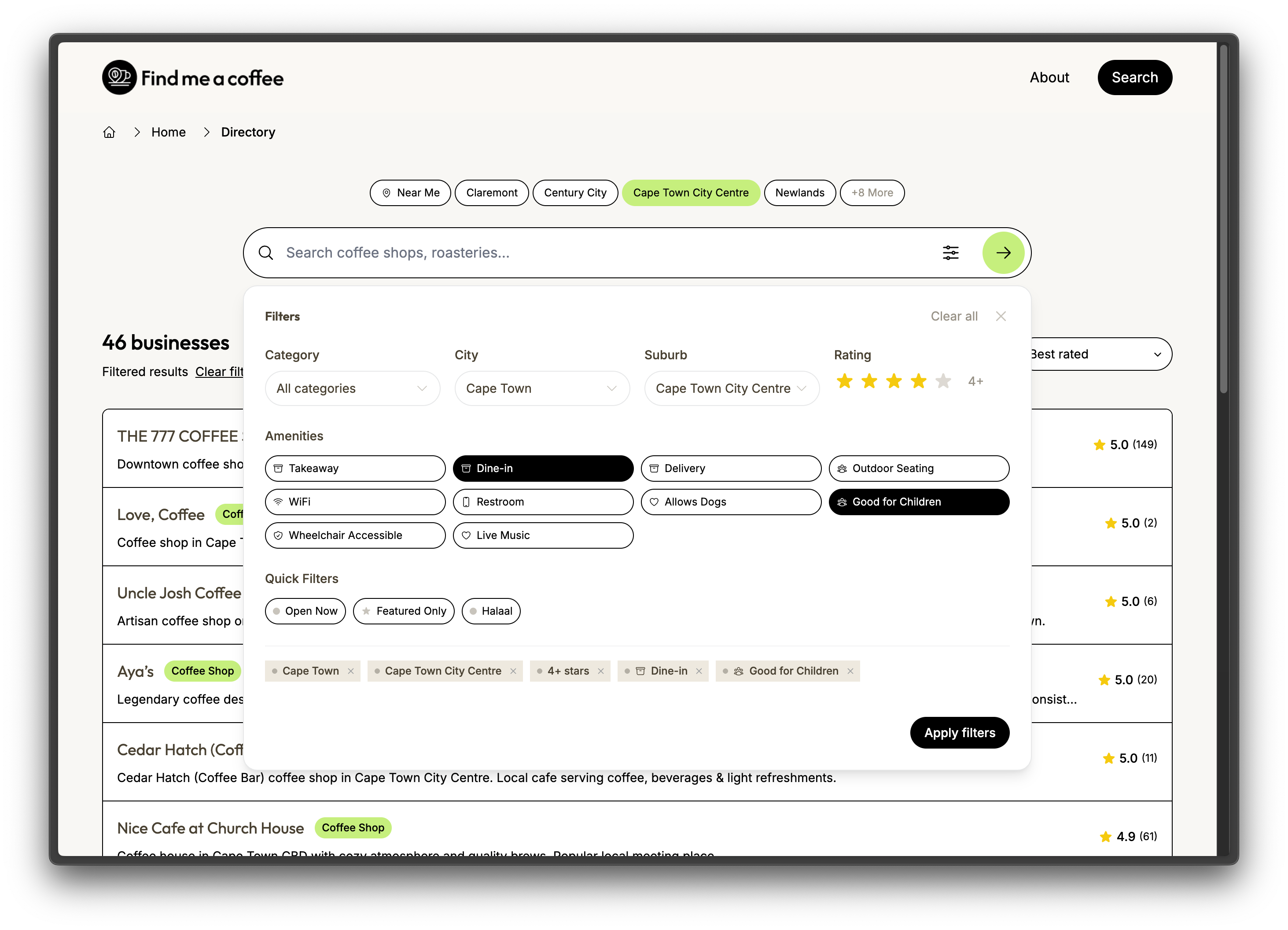Click the green arrow search submit icon
Viewport: 1288px width, 930px height.
point(1004,252)
